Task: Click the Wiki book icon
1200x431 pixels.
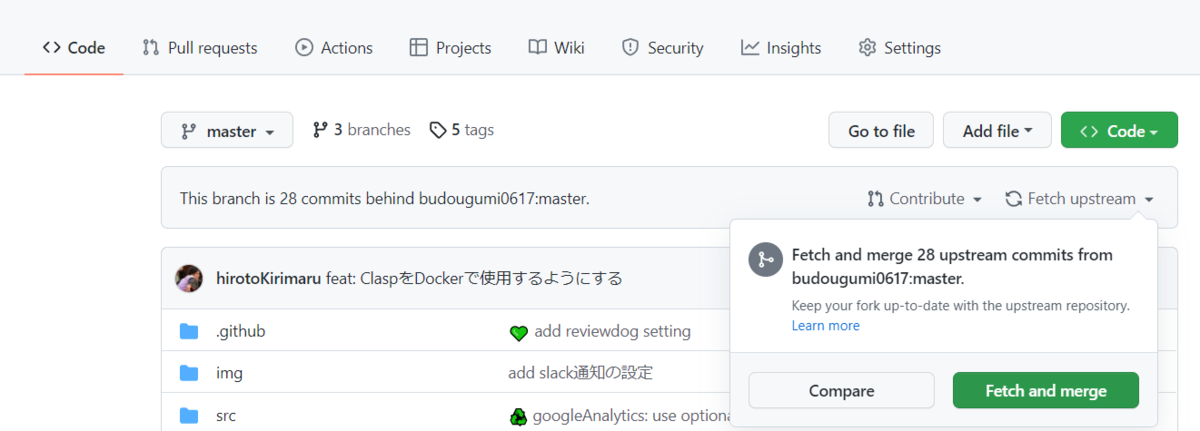Action: pos(537,47)
